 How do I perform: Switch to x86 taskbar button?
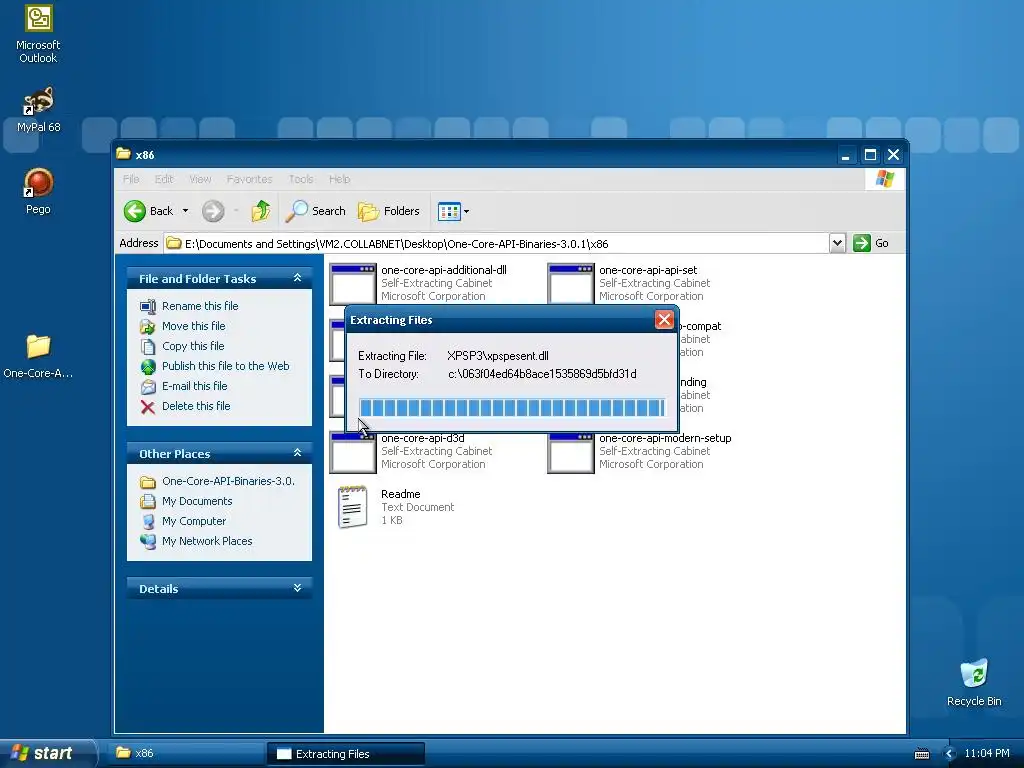tap(186, 753)
